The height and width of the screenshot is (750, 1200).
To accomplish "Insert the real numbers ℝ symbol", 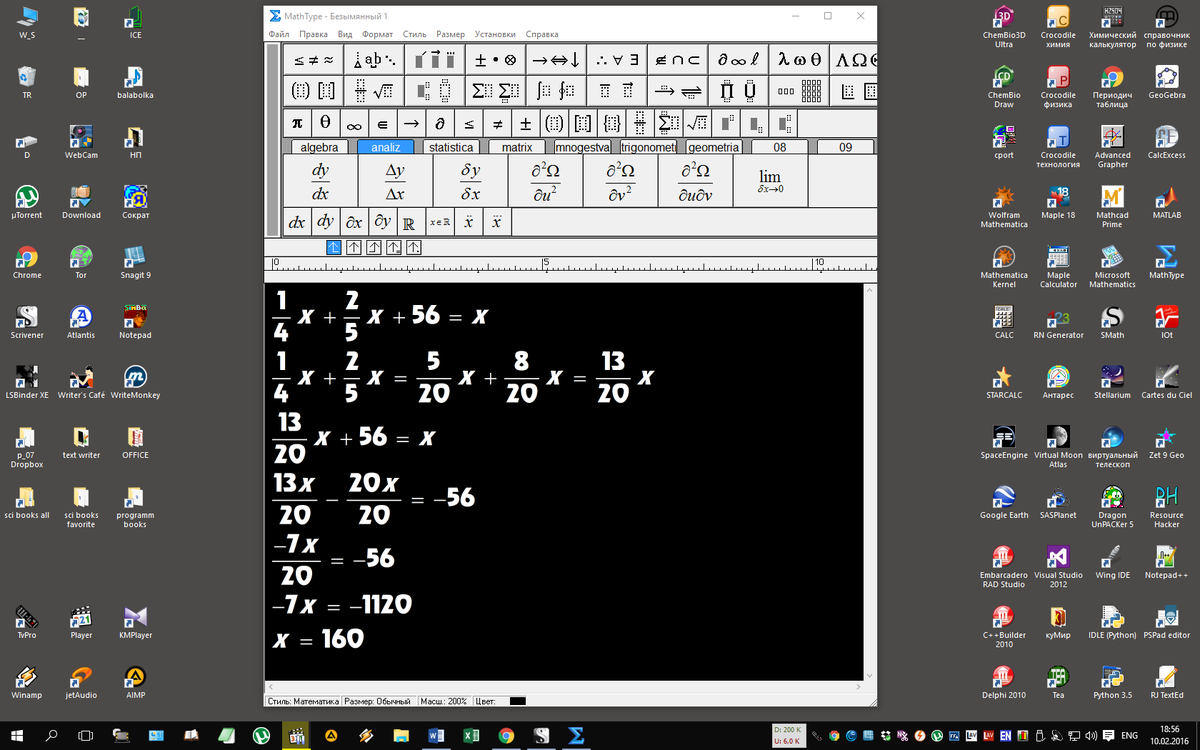I will (x=408, y=222).
